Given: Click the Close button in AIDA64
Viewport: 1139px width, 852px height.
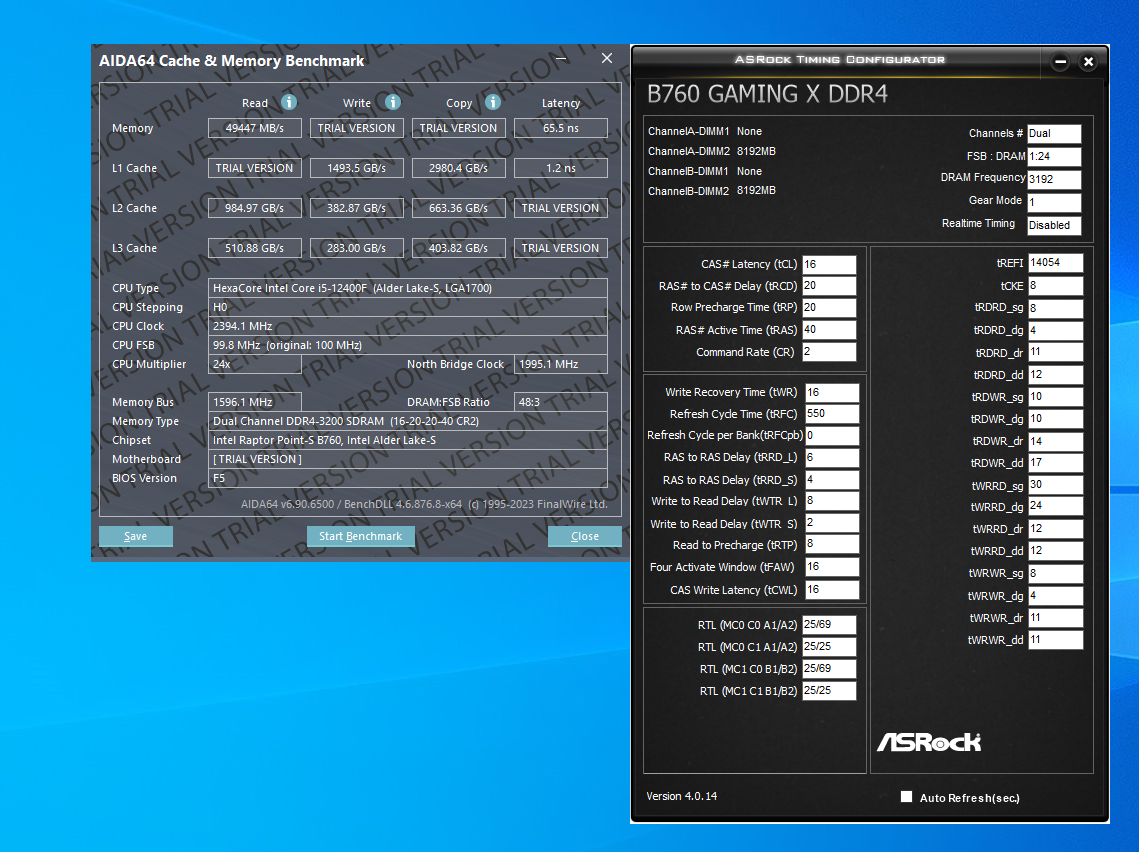Looking at the screenshot, I should (585, 536).
